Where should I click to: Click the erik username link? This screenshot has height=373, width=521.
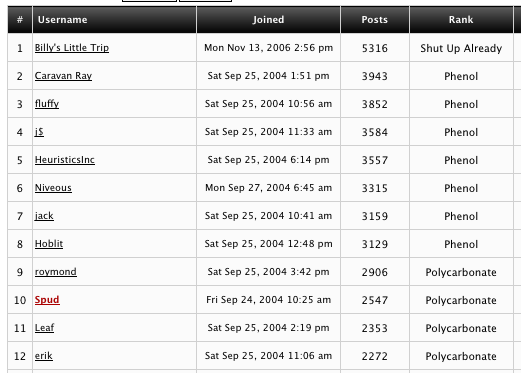44,356
